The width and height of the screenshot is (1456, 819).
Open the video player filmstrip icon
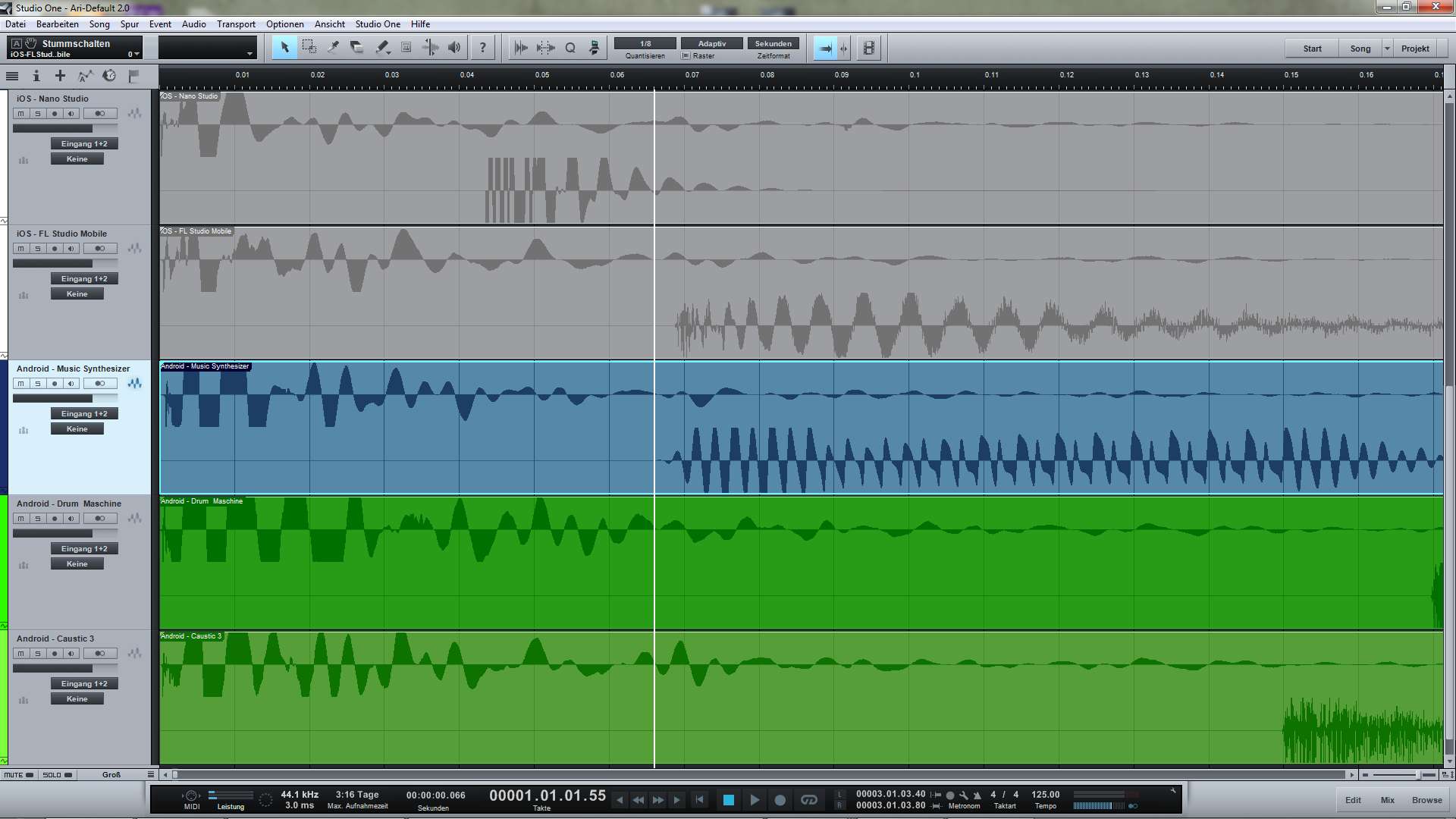pos(869,48)
